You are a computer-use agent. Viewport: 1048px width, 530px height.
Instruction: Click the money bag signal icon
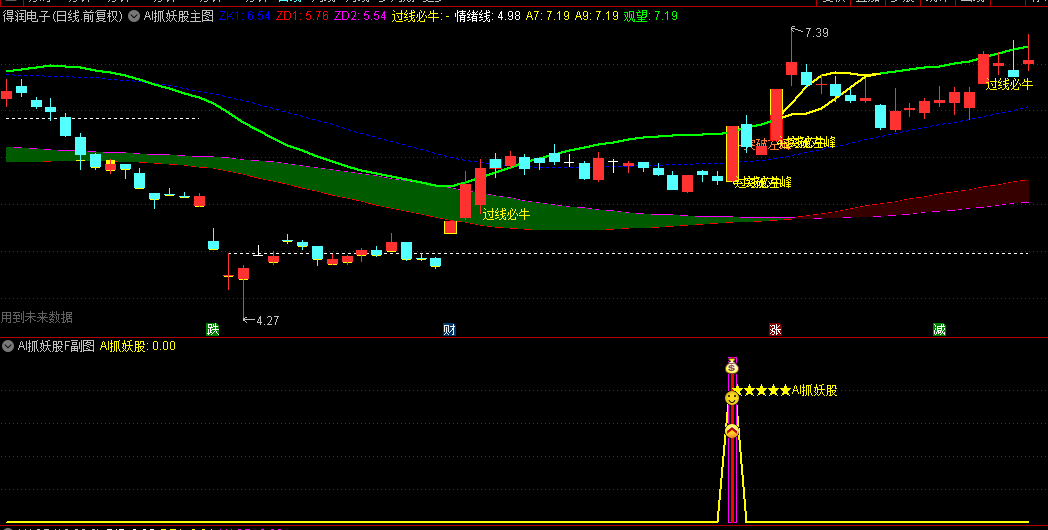tap(732, 366)
